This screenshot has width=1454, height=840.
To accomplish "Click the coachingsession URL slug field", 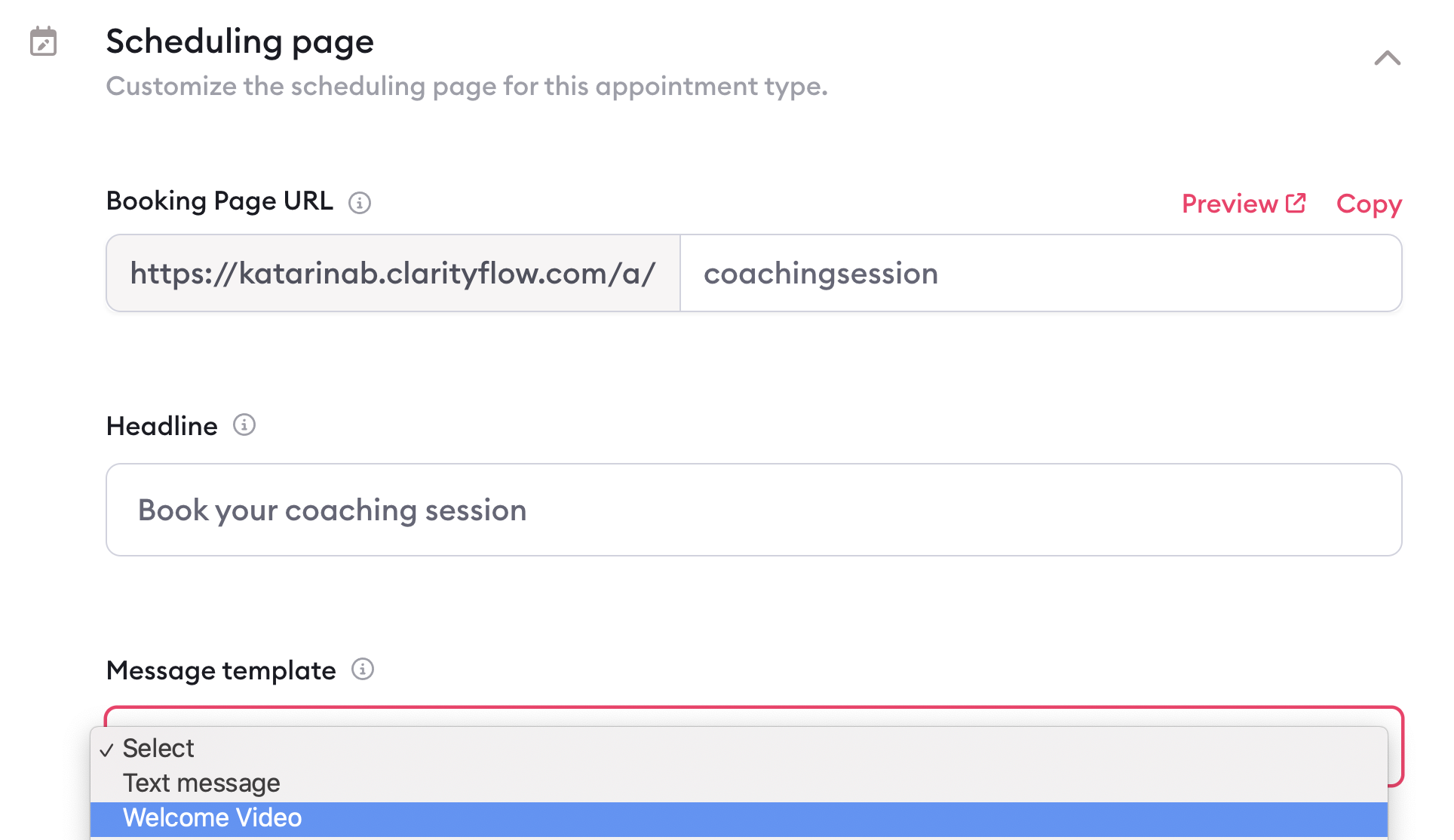I will 1041,273.
